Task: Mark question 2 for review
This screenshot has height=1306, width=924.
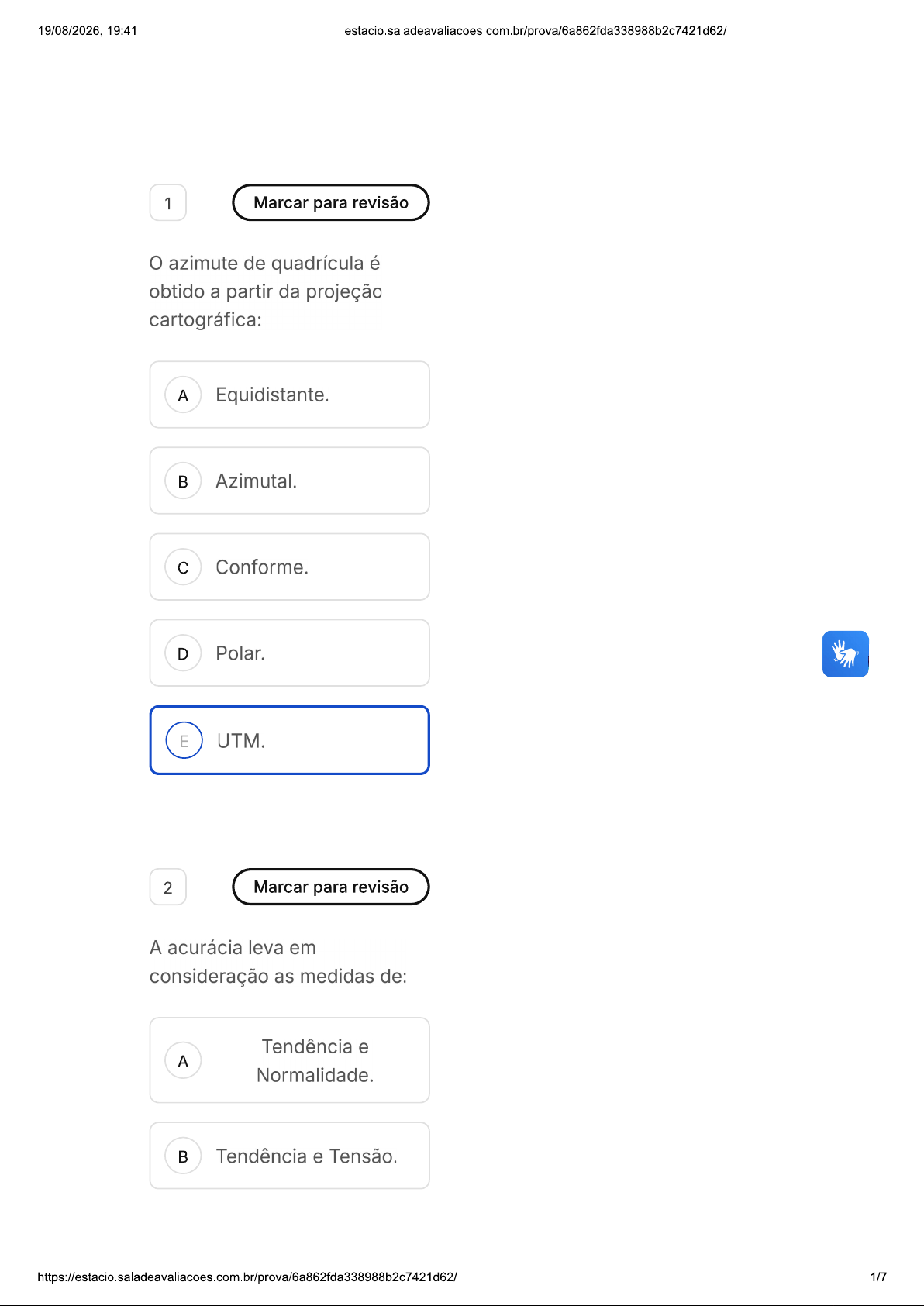Action: pos(331,887)
